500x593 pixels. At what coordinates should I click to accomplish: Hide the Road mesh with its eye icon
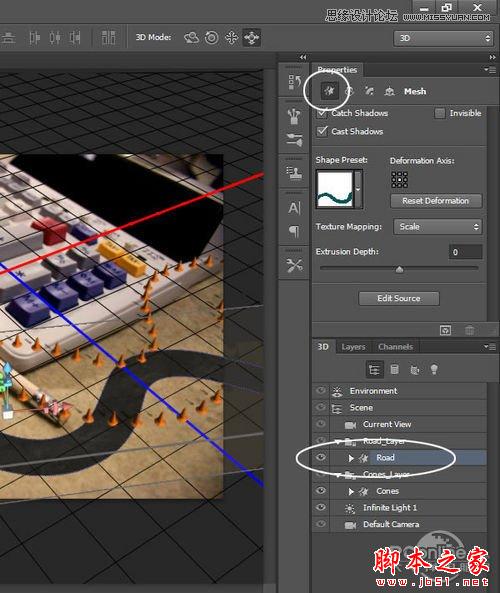coord(321,457)
